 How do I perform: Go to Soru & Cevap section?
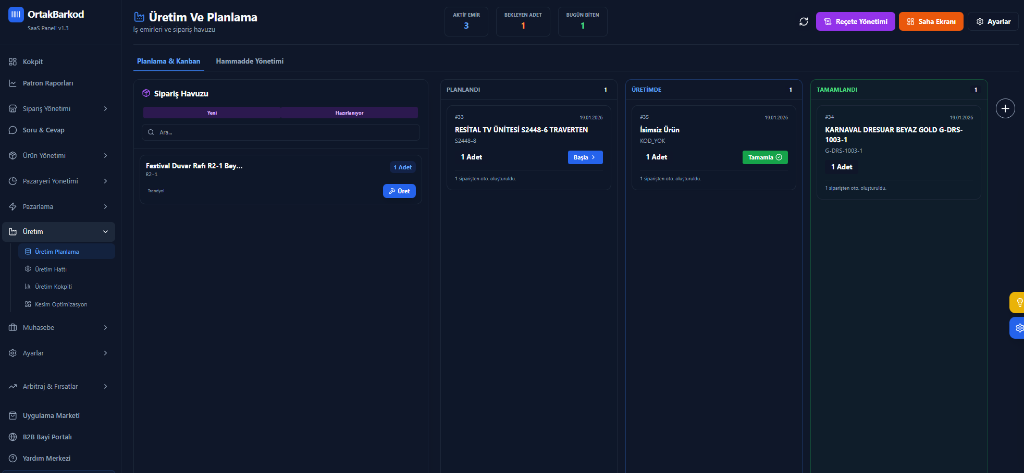[43, 130]
